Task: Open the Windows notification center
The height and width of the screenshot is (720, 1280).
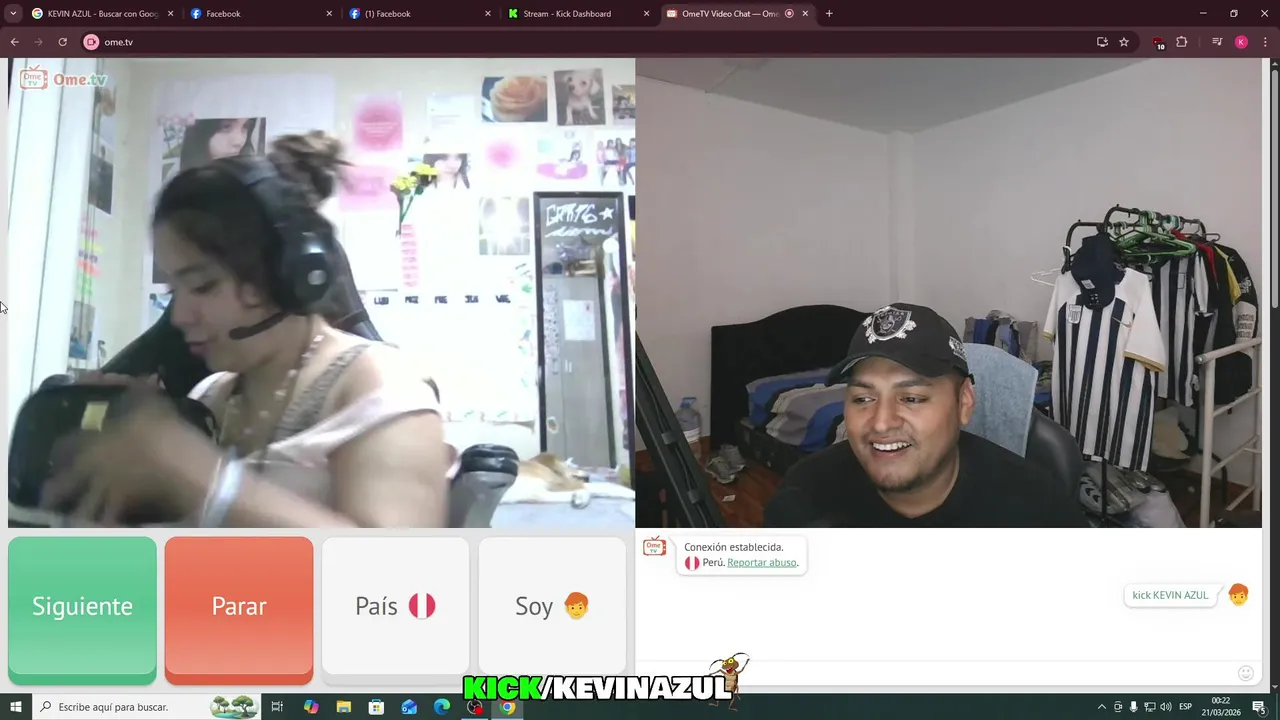Action: pos(1259,707)
